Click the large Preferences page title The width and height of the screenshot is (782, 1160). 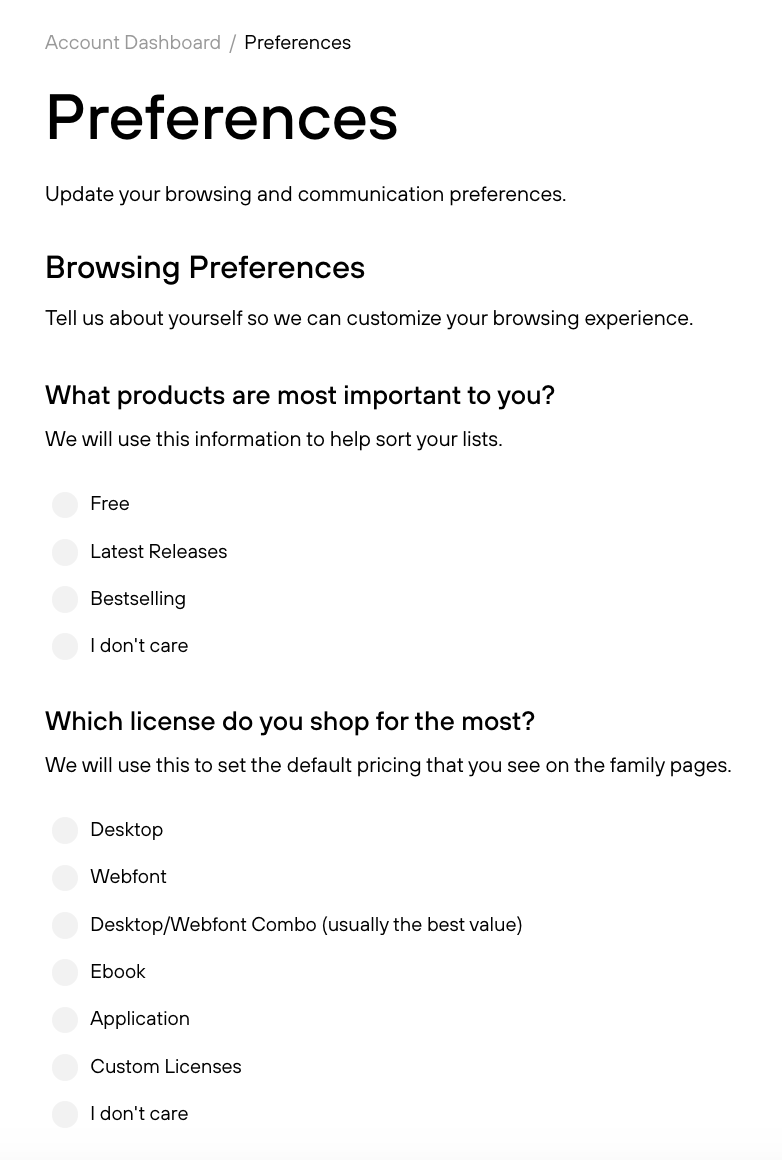[x=222, y=118]
